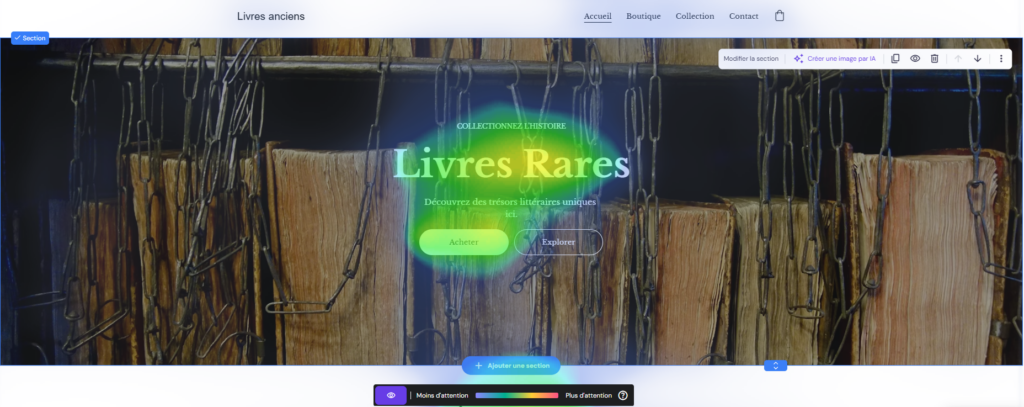Screen dimensions: 1024x407
Task: Click Ajouter une section button
Action: [x=511, y=366]
